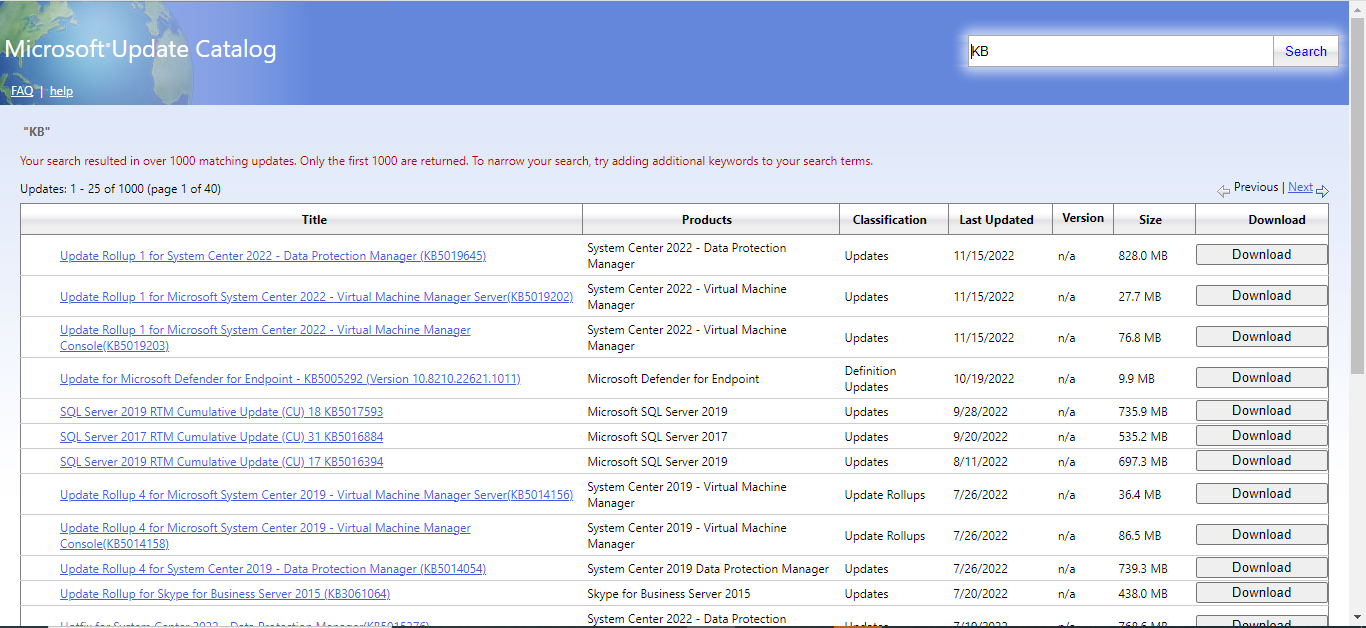Click the Previous page arrow icon
This screenshot has width=1366, height=628.
click(1223, 191)
